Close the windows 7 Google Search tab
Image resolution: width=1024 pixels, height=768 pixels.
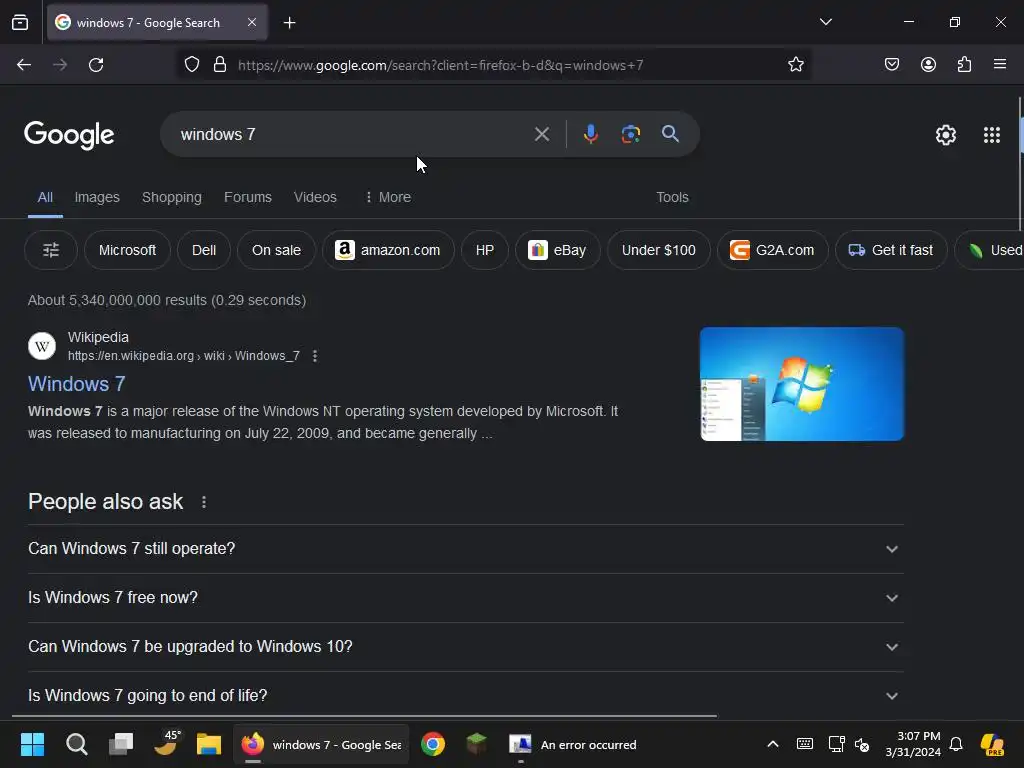point(252,22)
